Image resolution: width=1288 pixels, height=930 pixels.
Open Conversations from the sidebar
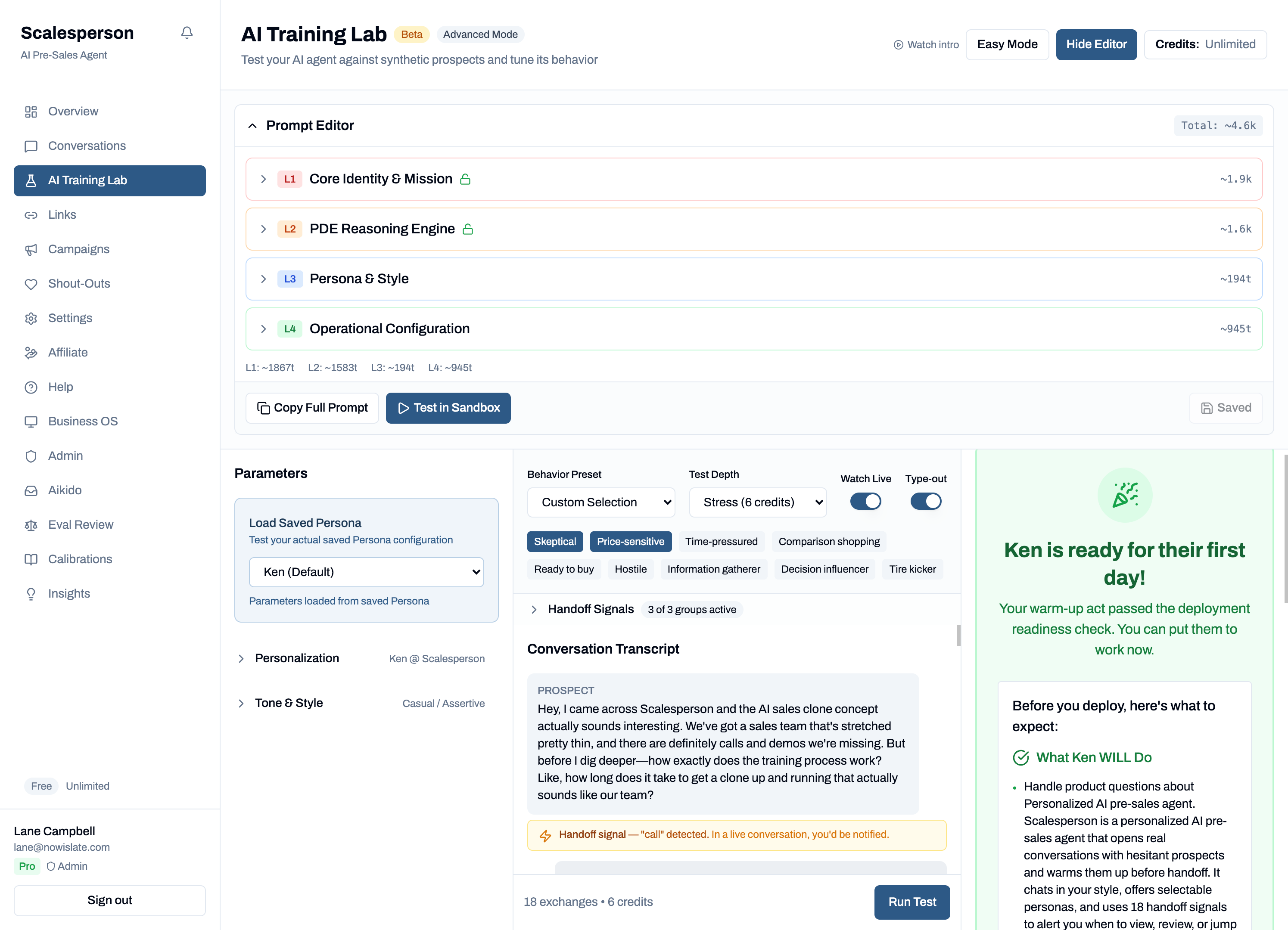coord(87,146)
